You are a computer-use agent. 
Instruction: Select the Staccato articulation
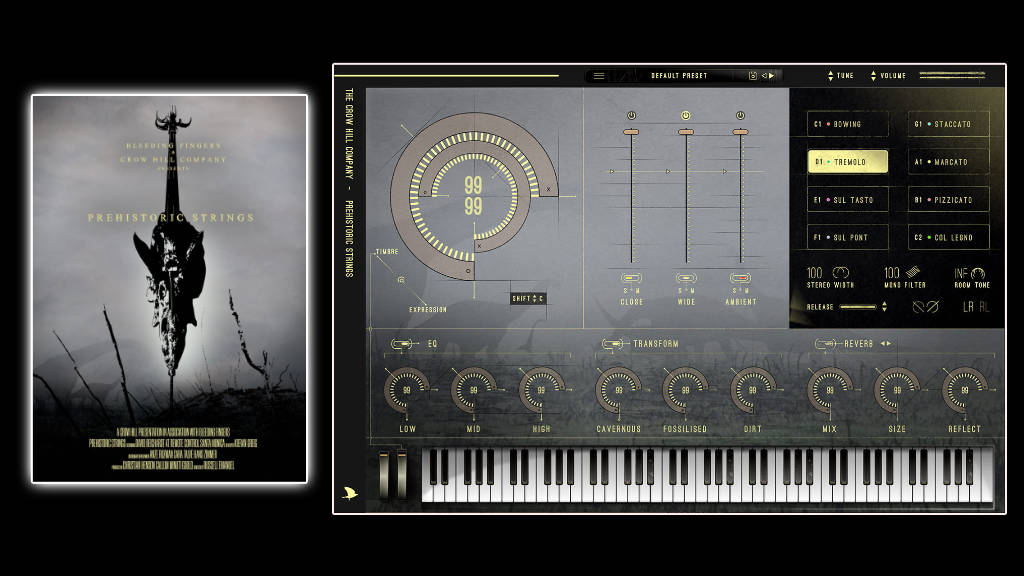coord(948,124)
